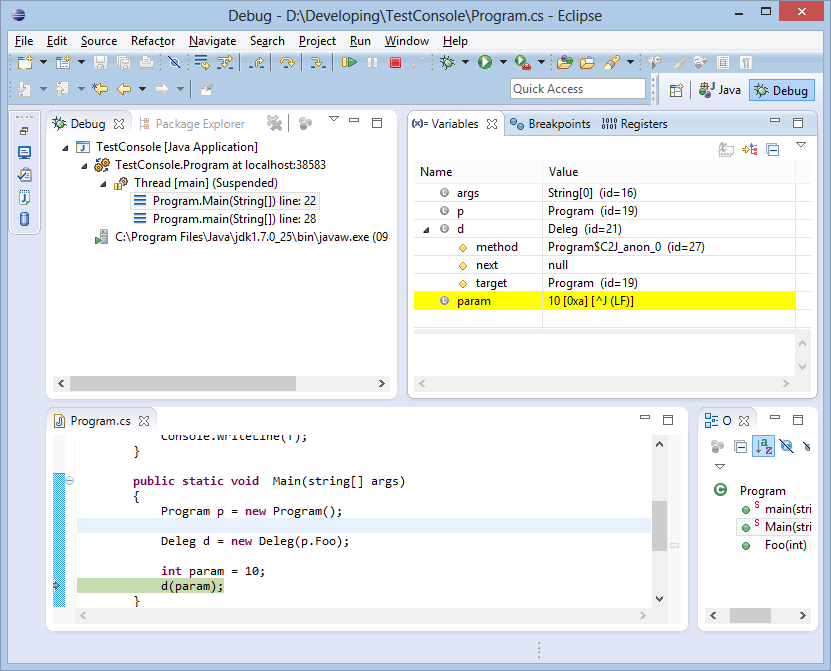
Task: Select stack frame Program.main line 28
Action: [234, 219]
